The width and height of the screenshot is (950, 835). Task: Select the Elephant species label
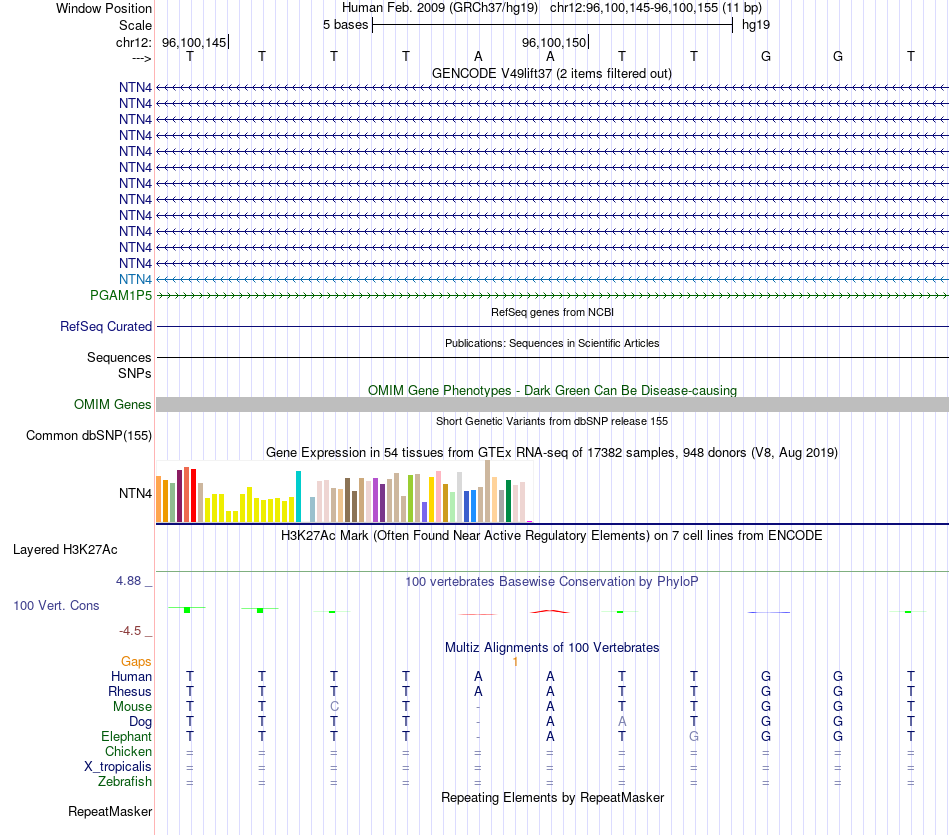(126, 736)
